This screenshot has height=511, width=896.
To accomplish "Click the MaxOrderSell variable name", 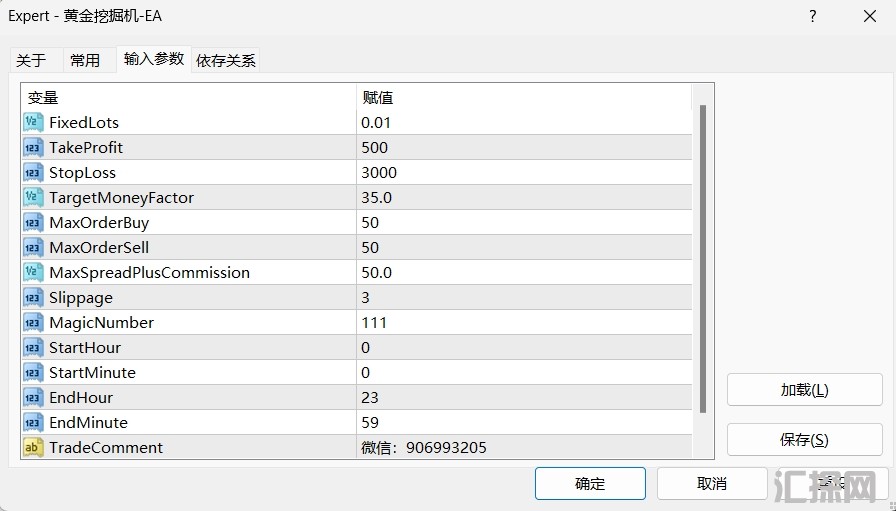I will 99,247.
